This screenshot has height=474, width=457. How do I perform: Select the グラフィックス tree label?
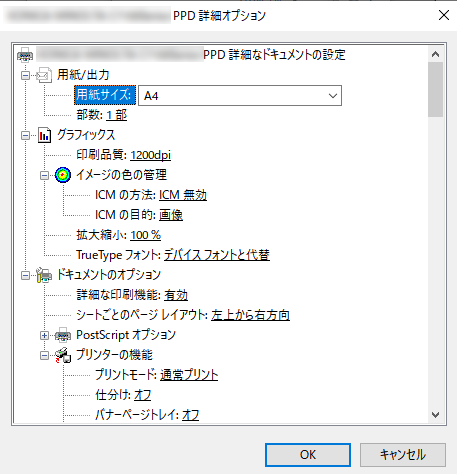pyautogui.click(x=86, y=135)
